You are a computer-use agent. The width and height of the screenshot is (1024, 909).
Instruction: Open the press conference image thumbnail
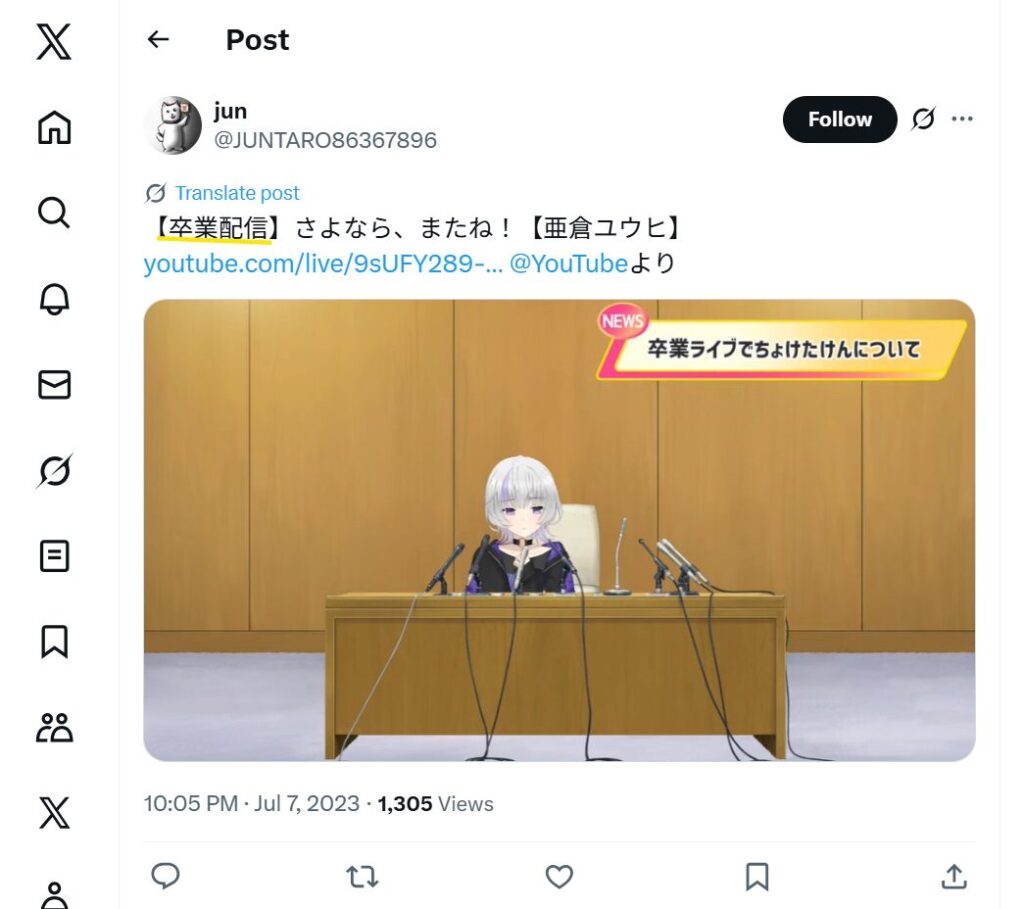(x=559, y=530)
